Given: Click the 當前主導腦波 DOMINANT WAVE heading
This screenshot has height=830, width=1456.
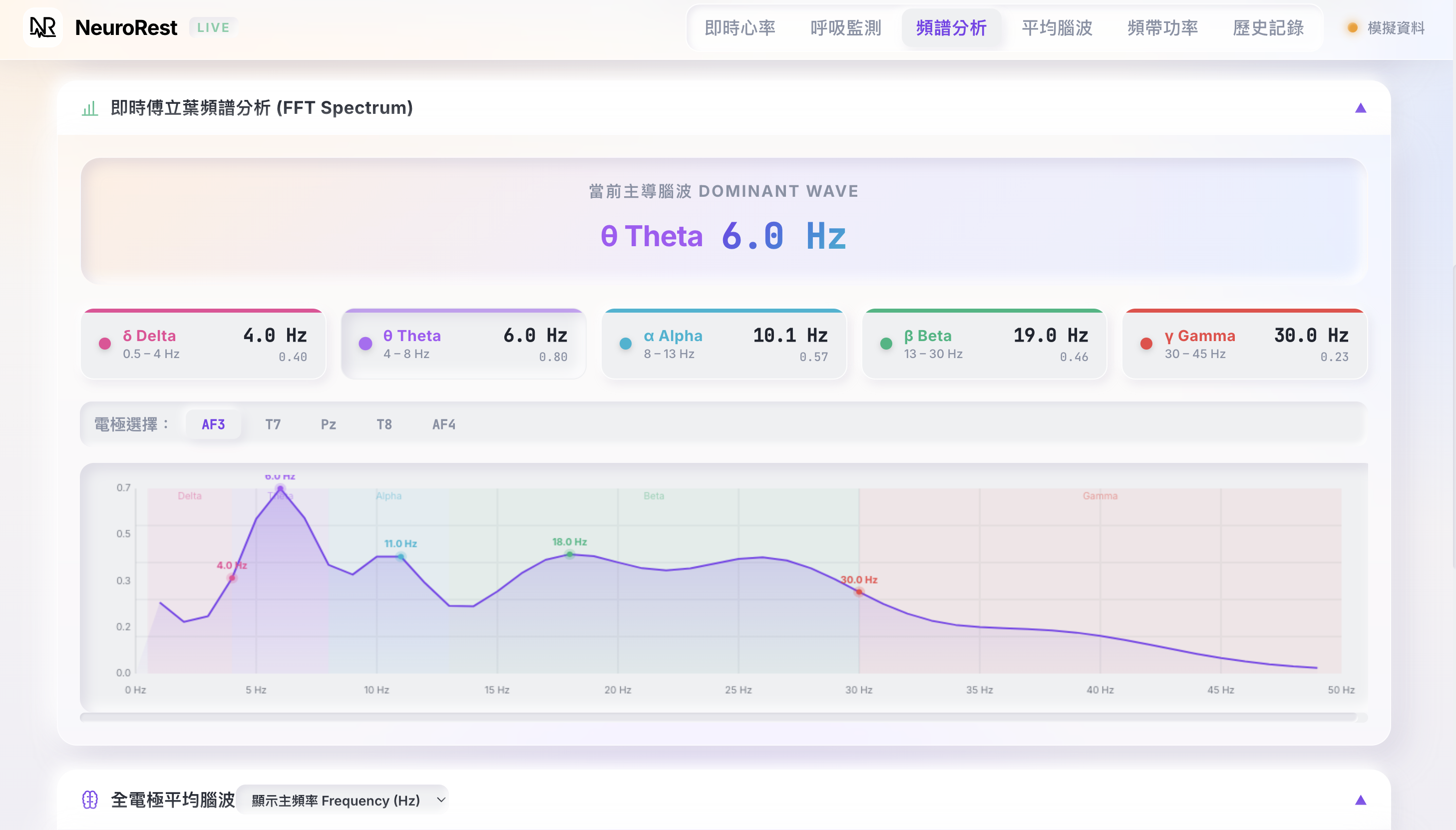Looking at the screenshot, I should 724,191.
